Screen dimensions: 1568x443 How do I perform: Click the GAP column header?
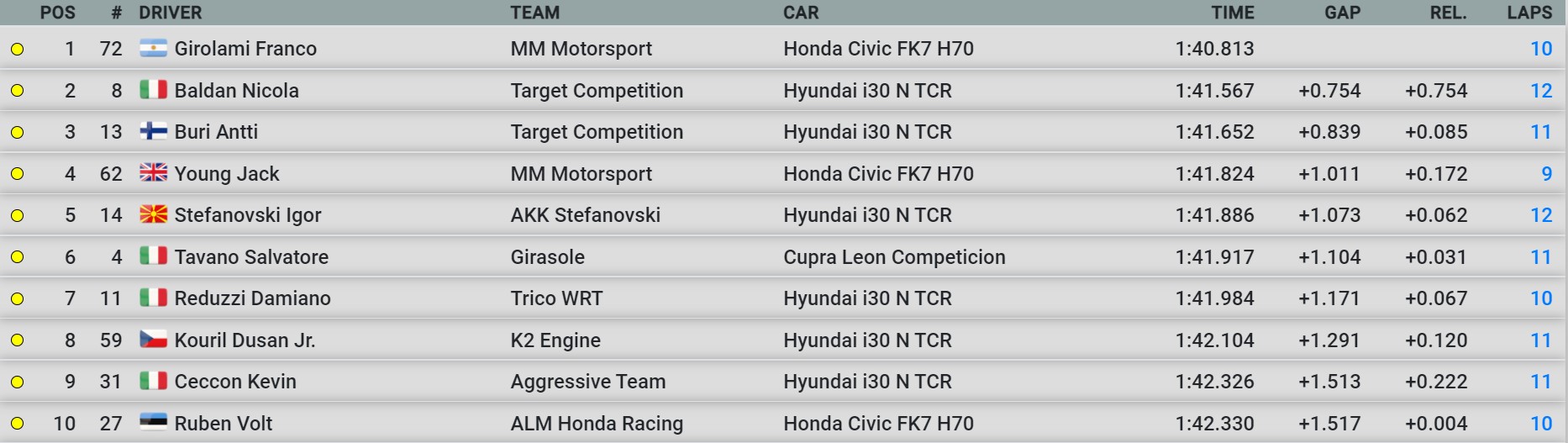[1342, 13]
